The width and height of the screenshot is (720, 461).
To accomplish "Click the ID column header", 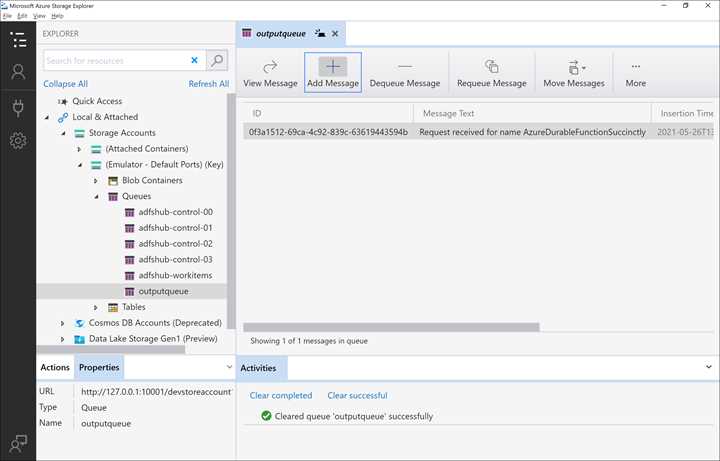I will [x=328, y=113].
